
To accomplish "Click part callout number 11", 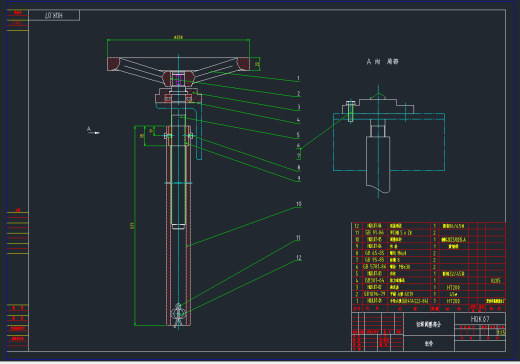I will point(298,238).
